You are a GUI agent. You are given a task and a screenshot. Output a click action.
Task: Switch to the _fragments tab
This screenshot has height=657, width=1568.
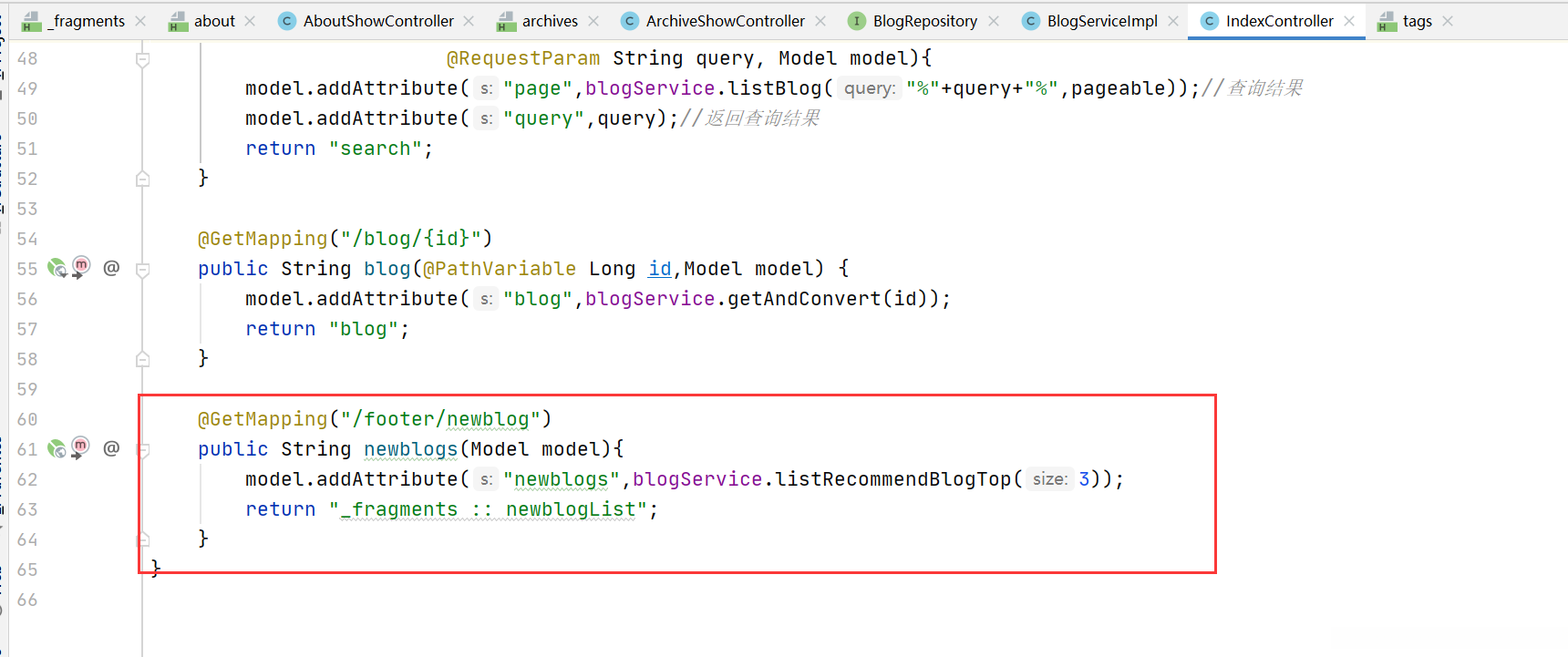pyautogui.click(x=84, y=21)
